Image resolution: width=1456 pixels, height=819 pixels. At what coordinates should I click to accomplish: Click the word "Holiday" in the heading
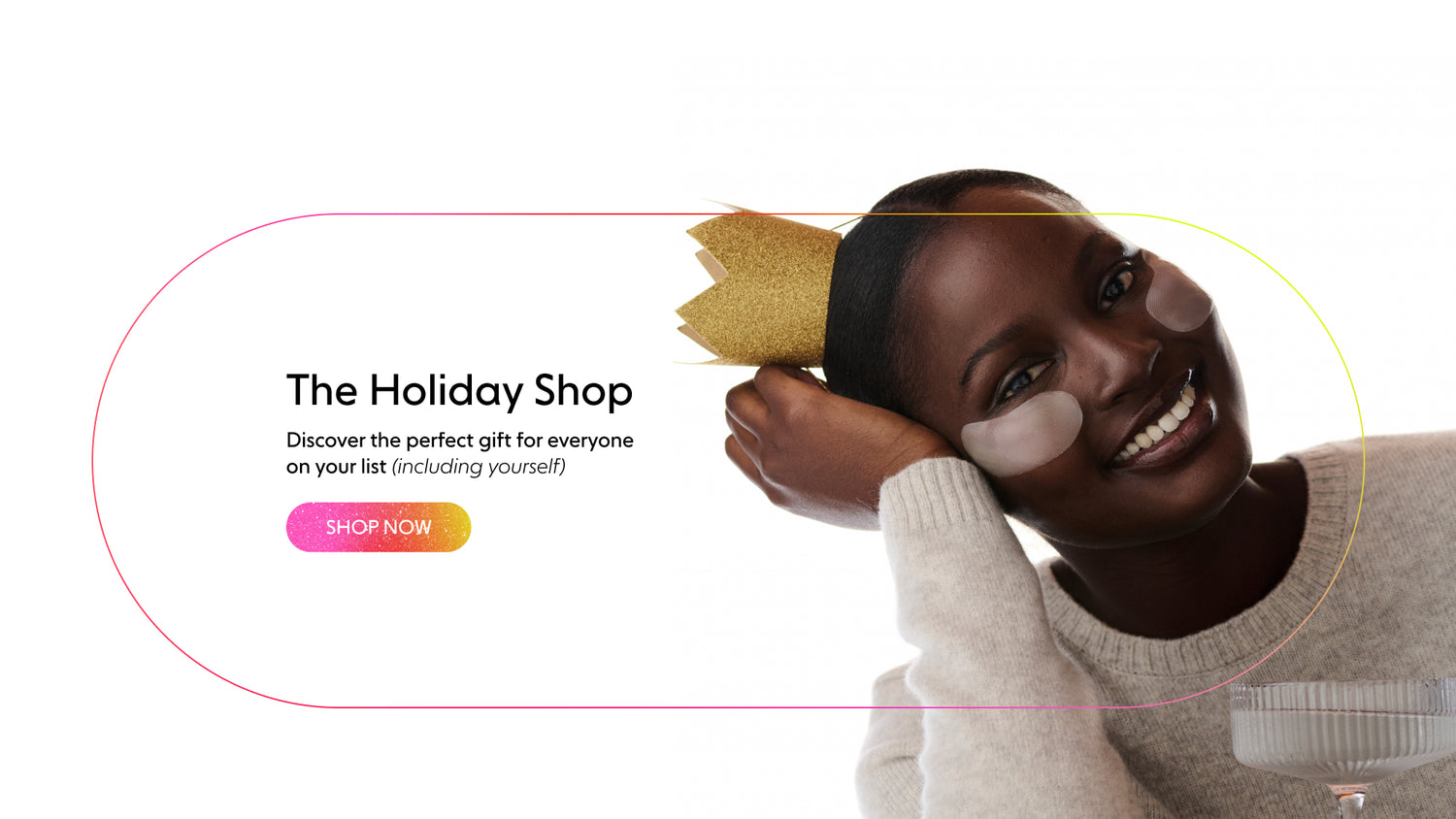point(446,391)
